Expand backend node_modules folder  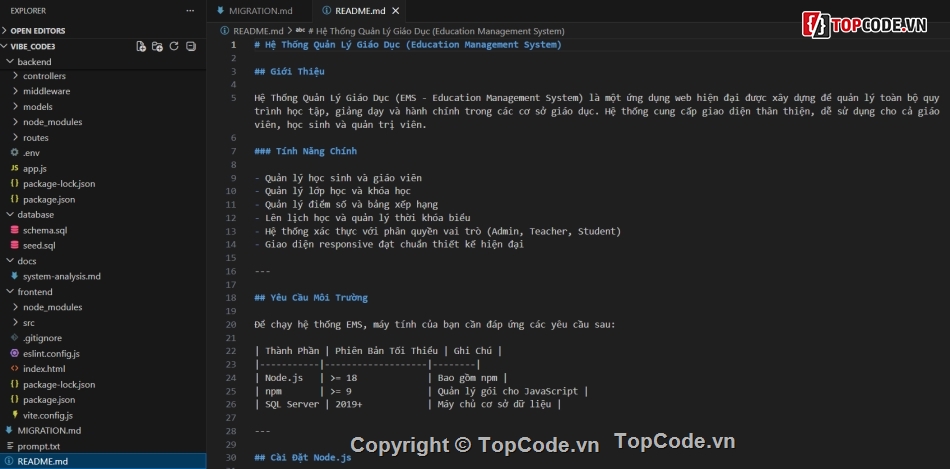coord(52,122)
